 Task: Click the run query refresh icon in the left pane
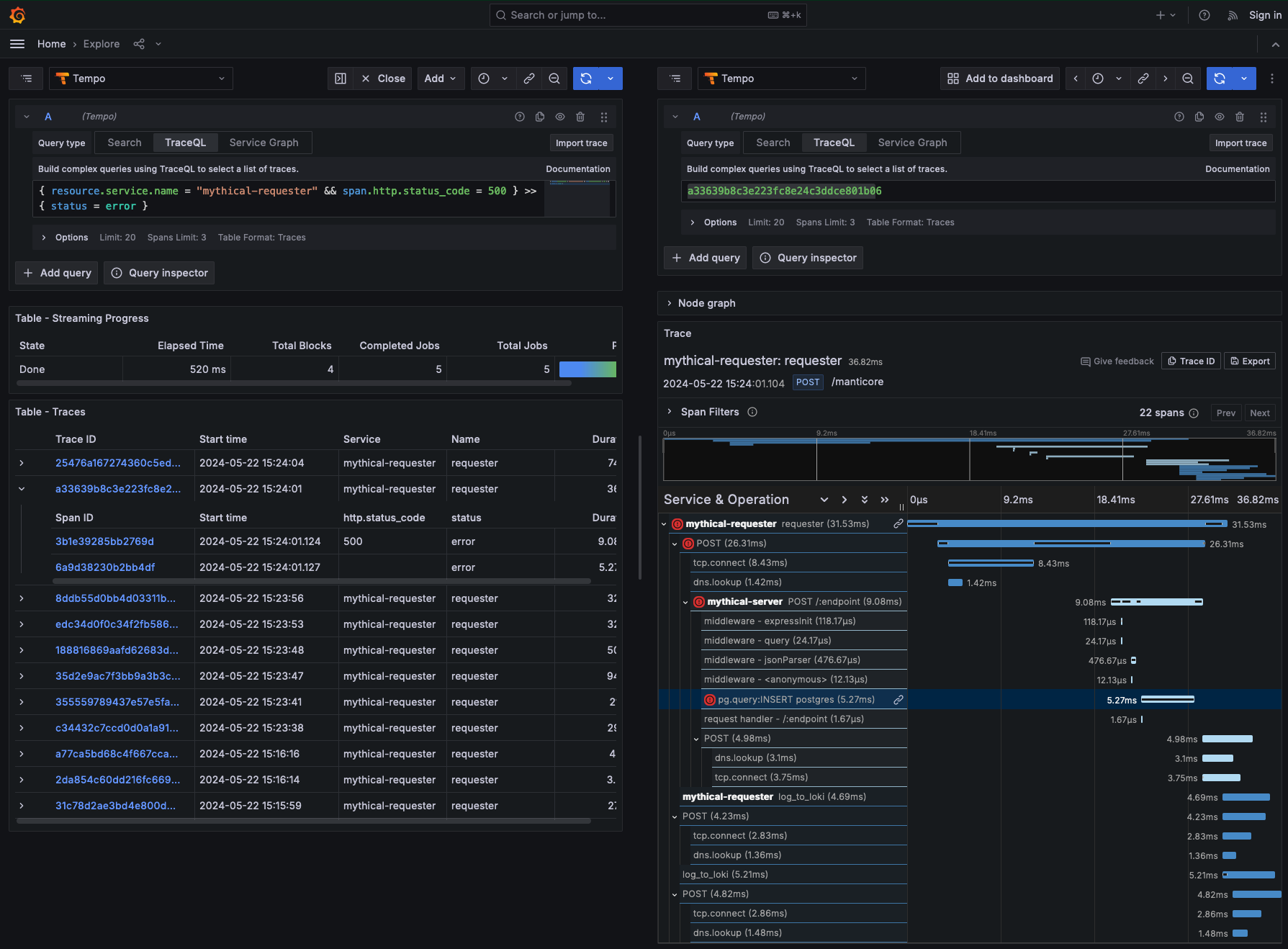[x=586, y=78]
